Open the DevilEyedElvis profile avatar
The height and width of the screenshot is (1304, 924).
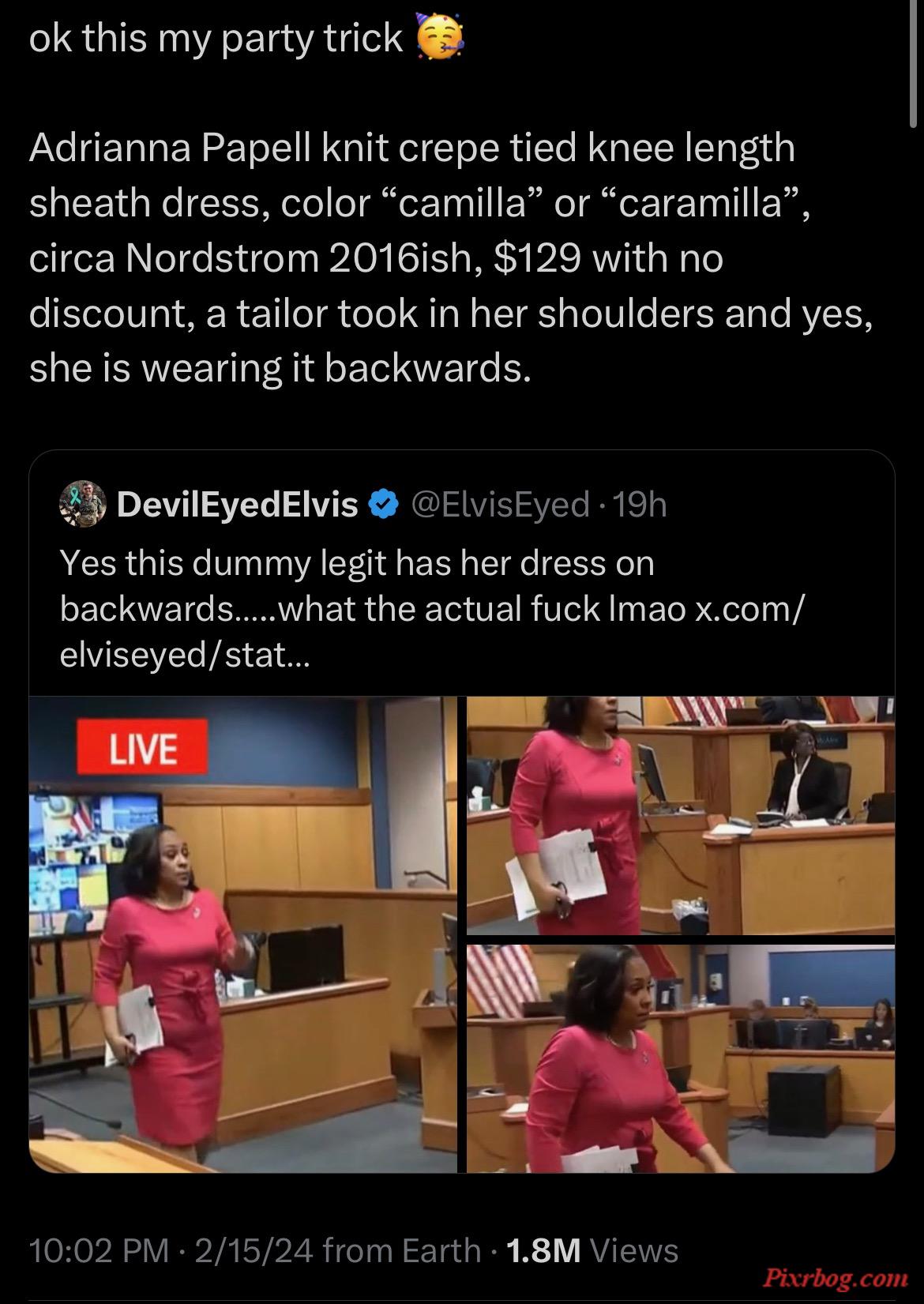coord(82,504)
